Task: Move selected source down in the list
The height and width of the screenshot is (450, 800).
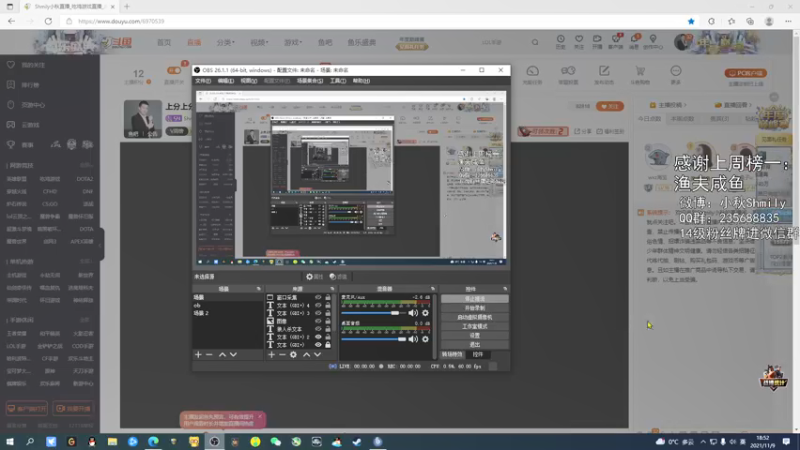Action: tap(317, 355)
